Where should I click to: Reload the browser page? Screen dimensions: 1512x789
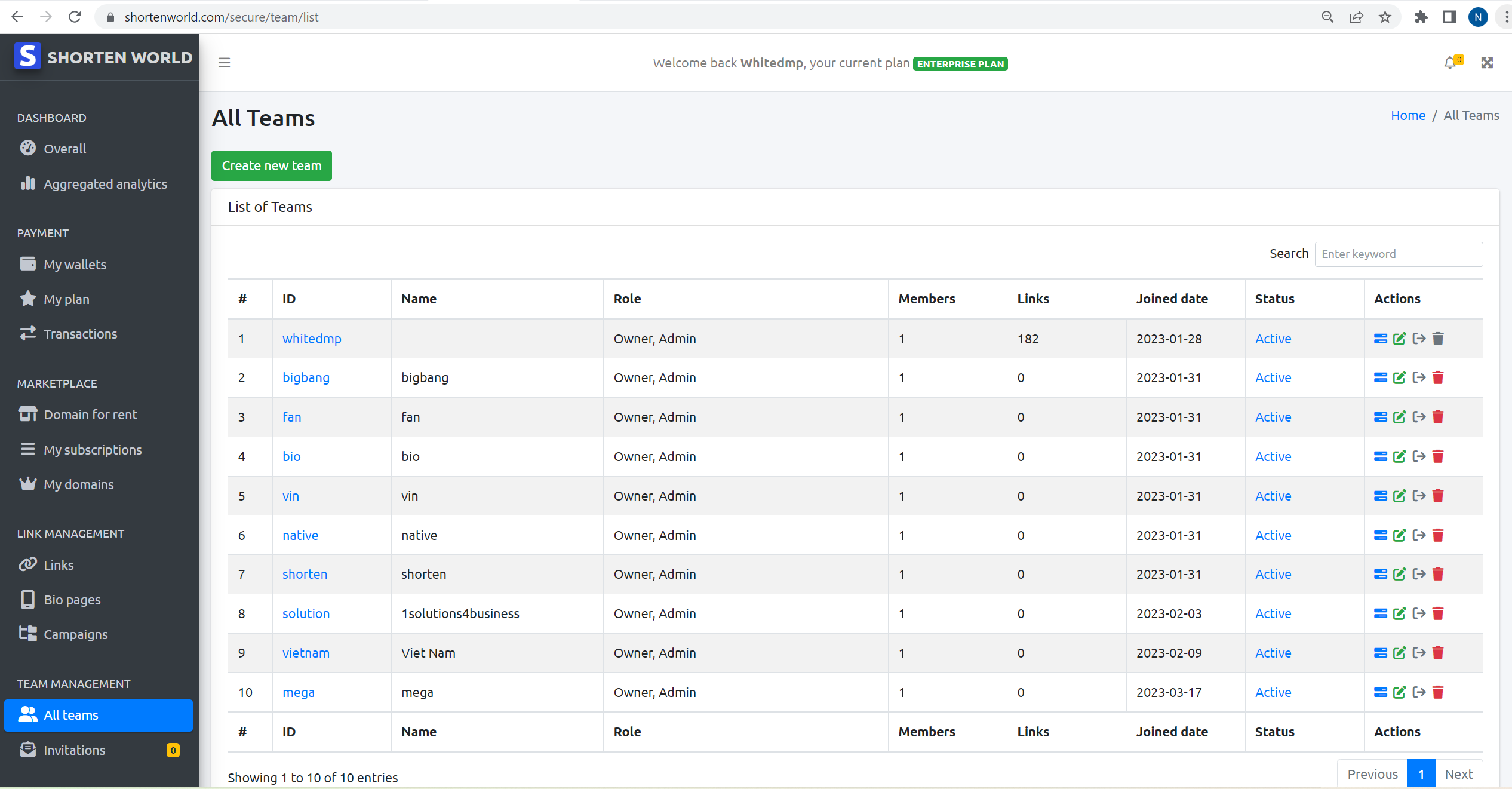(x=75, y=17)
